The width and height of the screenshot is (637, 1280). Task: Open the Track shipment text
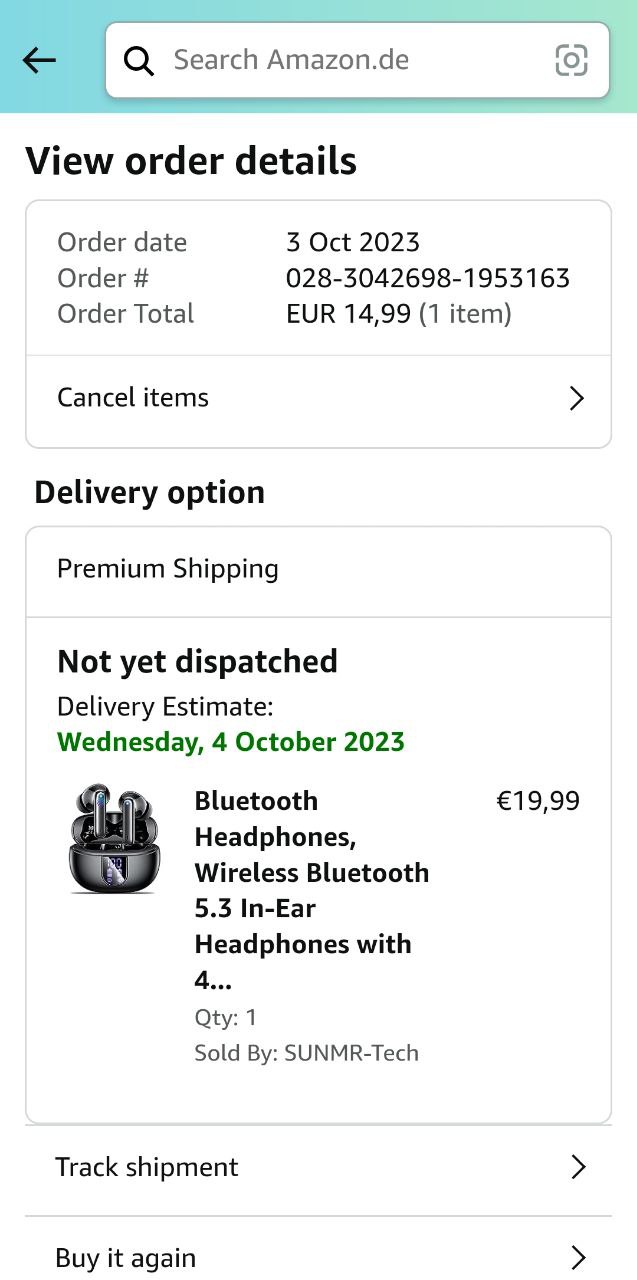tap(147, 1167)
